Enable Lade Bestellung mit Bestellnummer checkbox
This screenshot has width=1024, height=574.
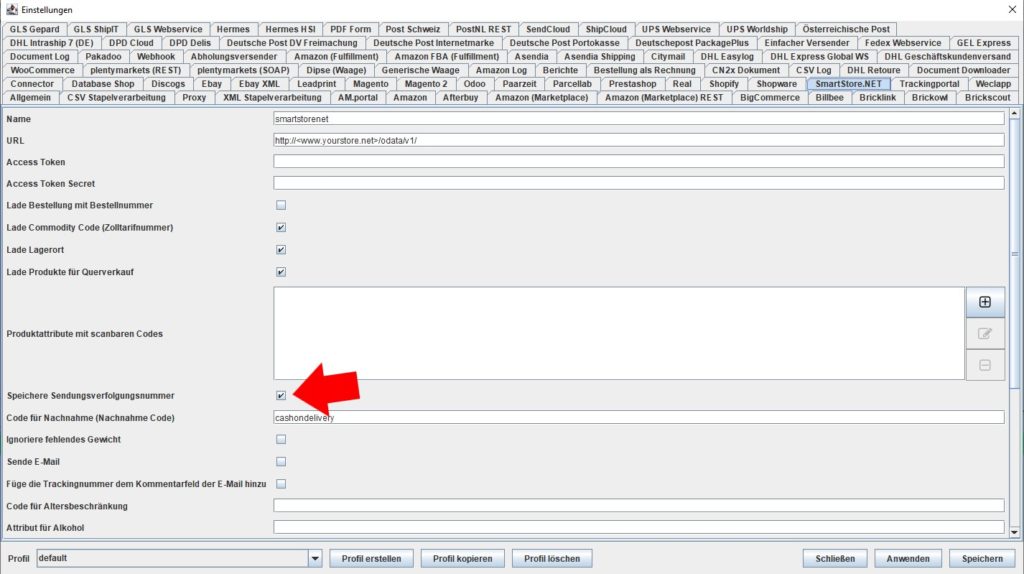pyautogui.click(x=281, y=205)
